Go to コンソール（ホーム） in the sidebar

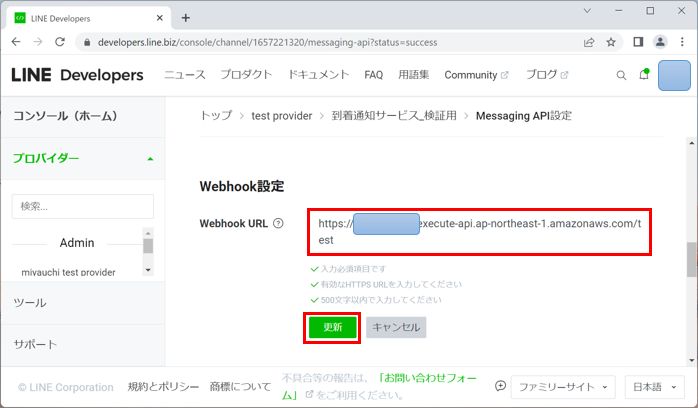65,116
